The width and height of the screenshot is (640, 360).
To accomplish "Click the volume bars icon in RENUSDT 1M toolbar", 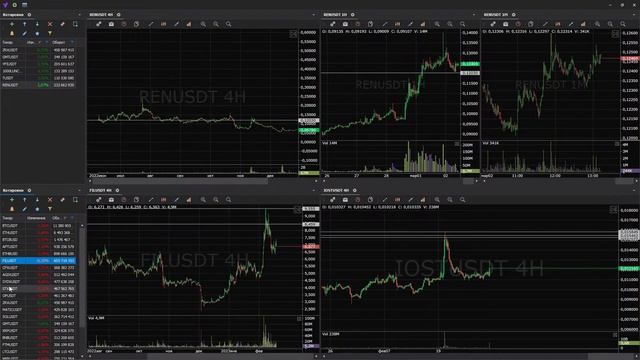I will tap(583, 24).
